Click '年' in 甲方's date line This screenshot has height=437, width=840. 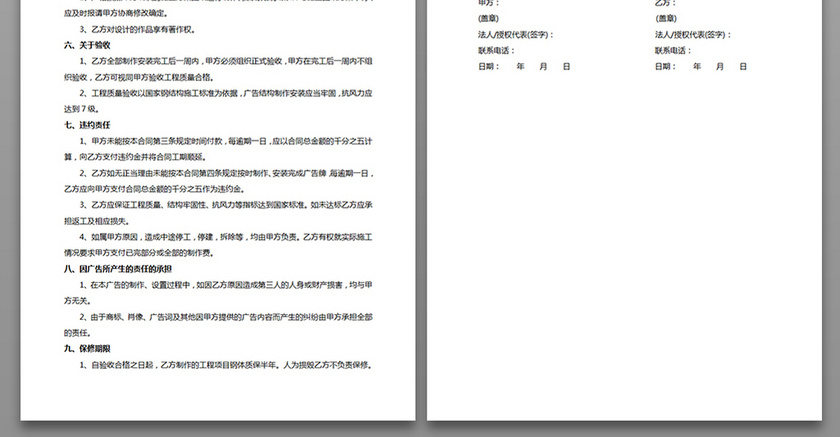click(x=520, y=67)
